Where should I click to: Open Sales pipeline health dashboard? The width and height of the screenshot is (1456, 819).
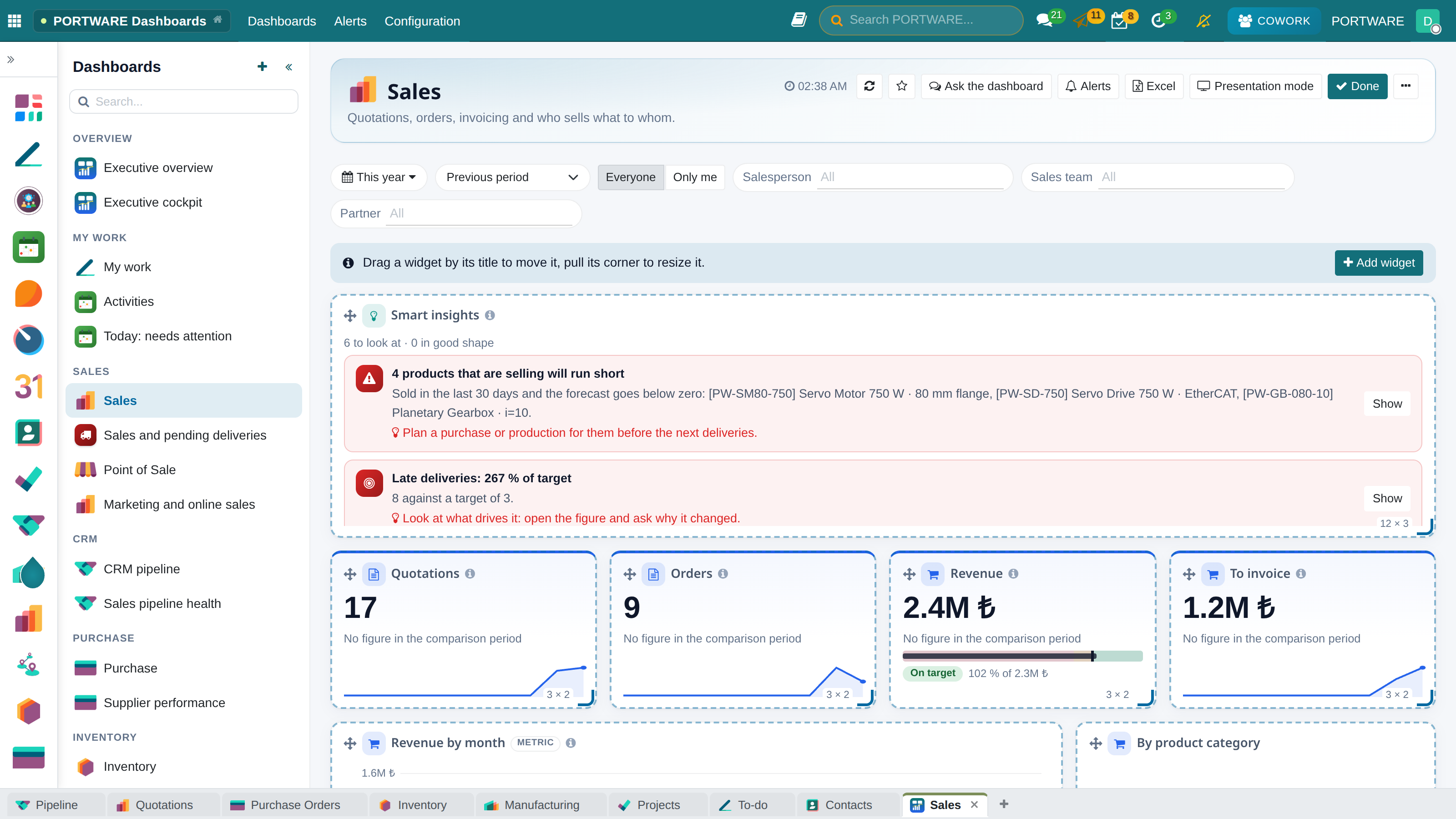point(184,603)
